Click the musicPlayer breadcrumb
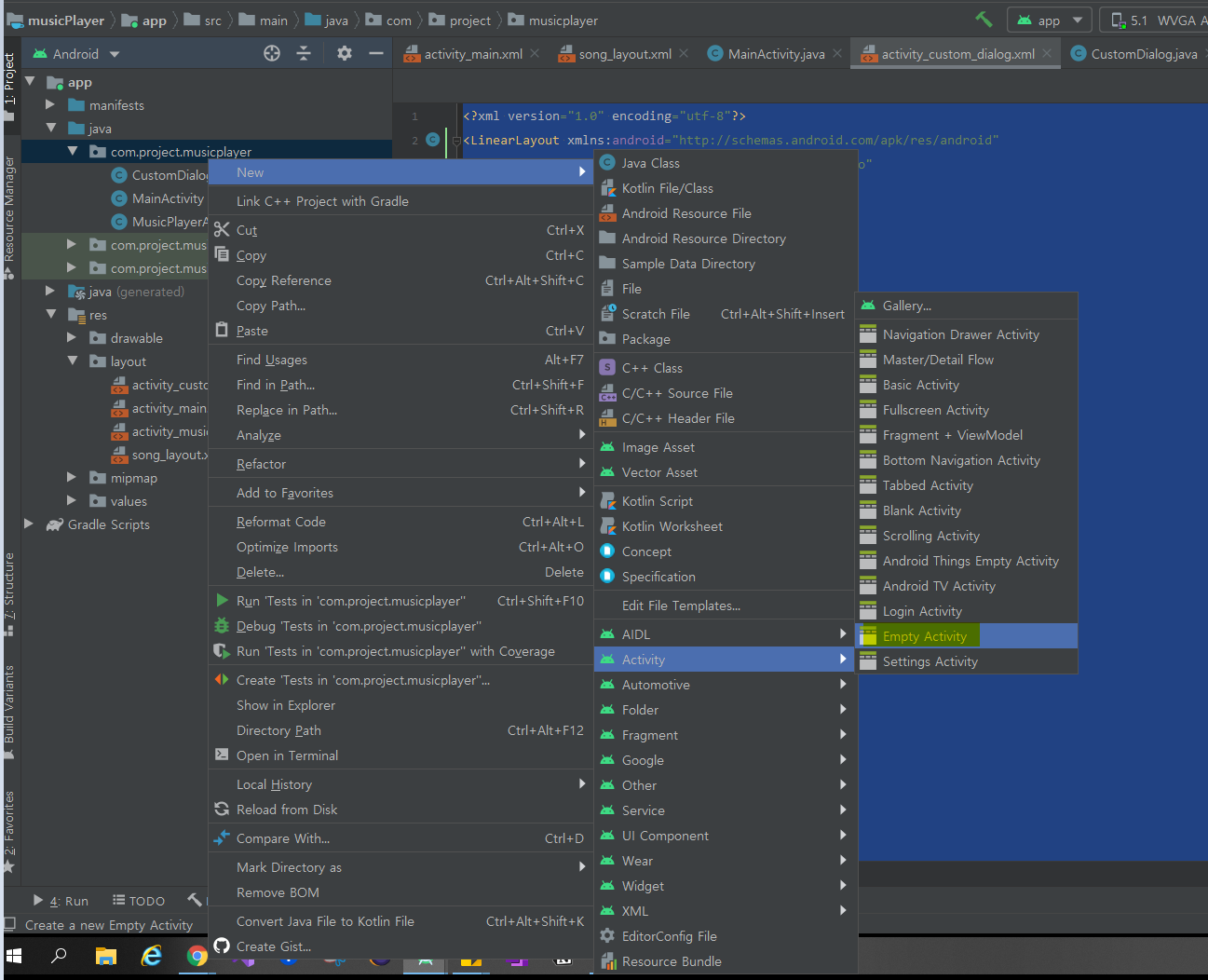Image resolution: width=1208 pixels, height=980 pixels. click(56, 20)
